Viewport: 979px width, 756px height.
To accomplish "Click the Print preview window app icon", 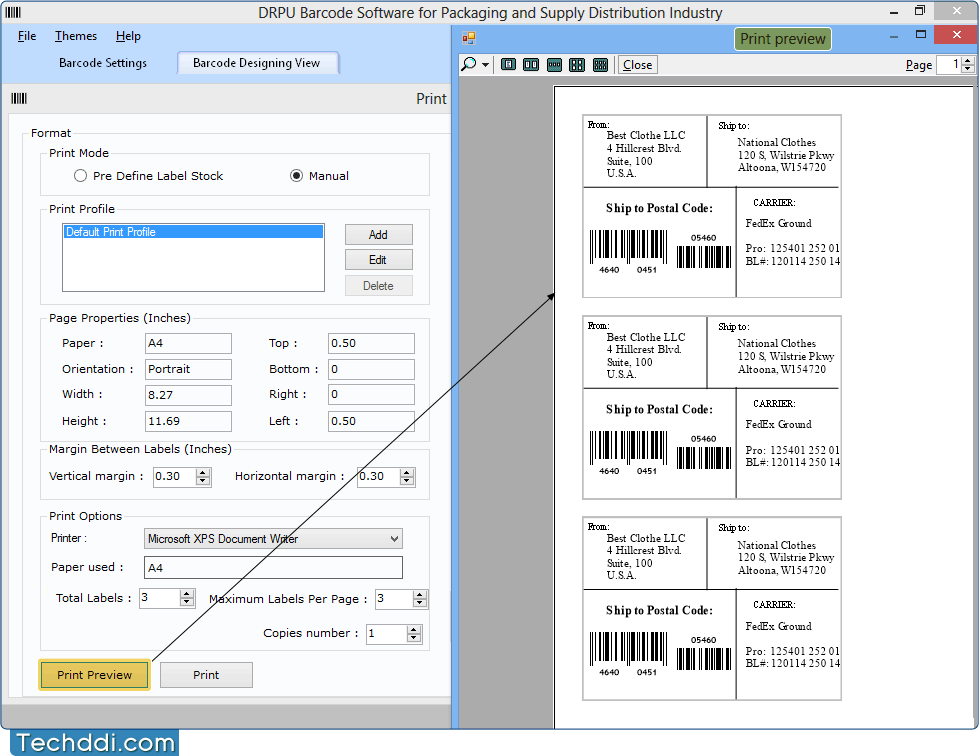I will (469, 38).
